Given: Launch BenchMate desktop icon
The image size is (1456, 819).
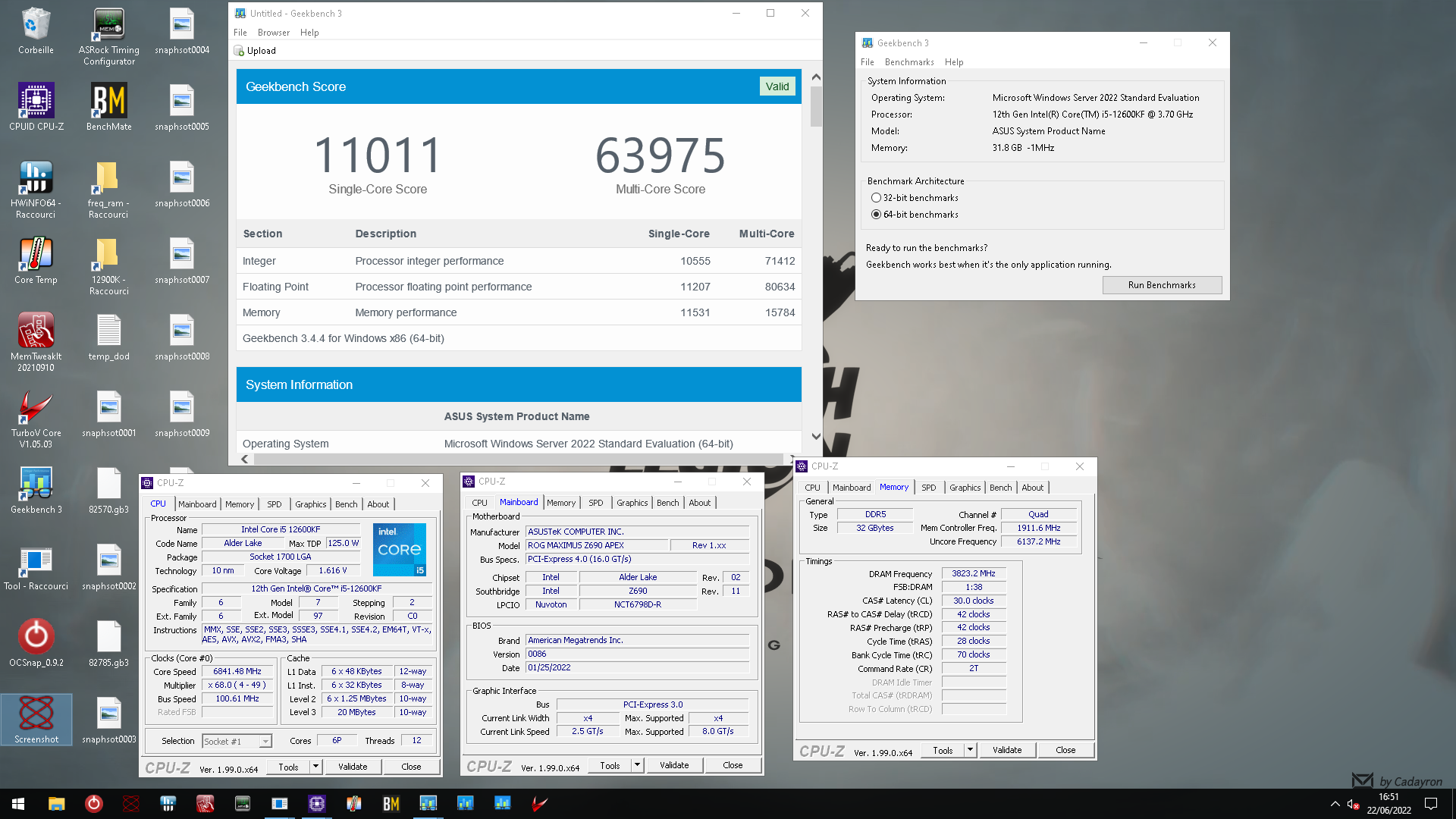Looking at the screenshot, I should click(x=108, y=108).
